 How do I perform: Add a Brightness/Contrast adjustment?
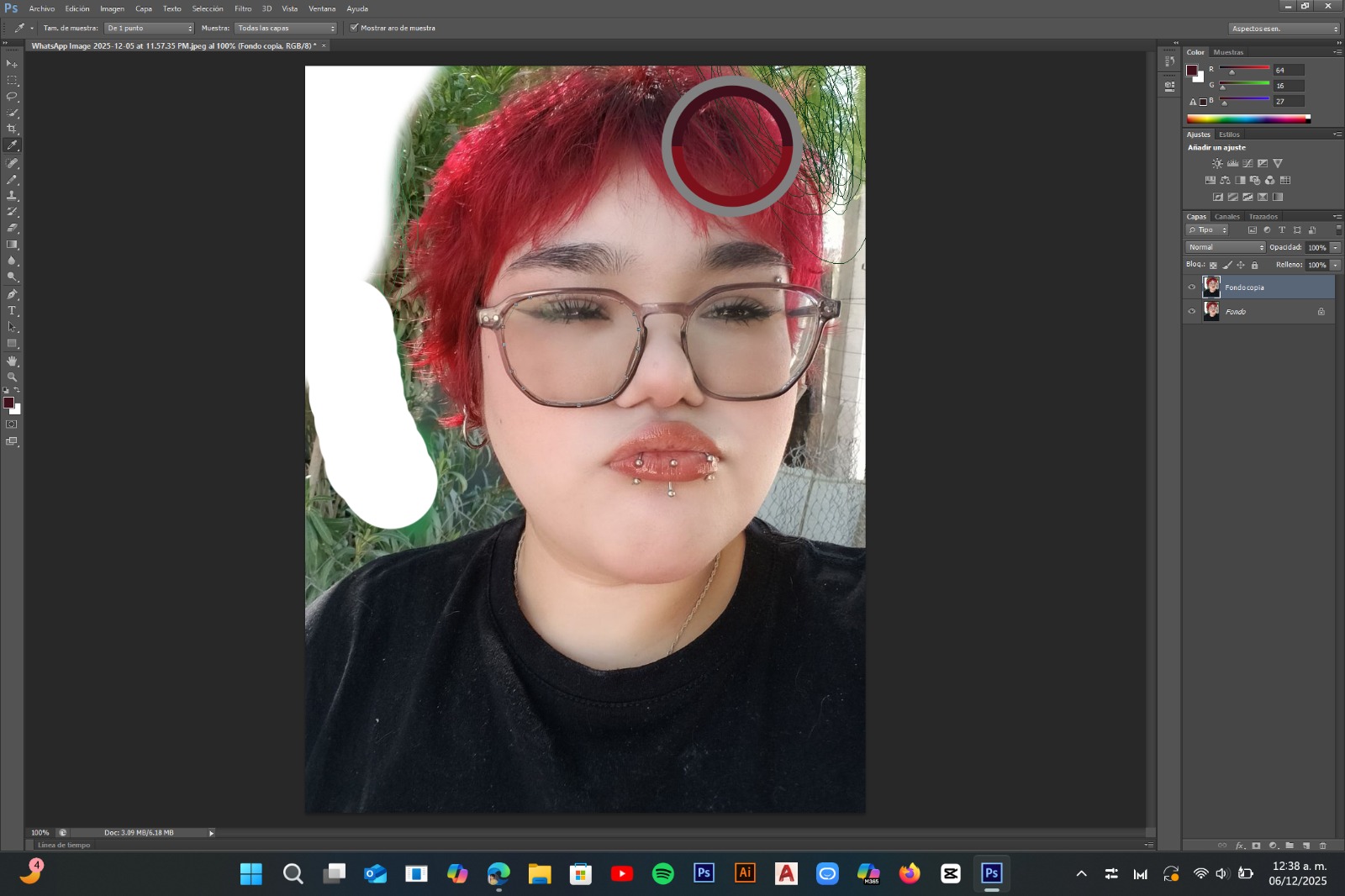coord(1217,164)
